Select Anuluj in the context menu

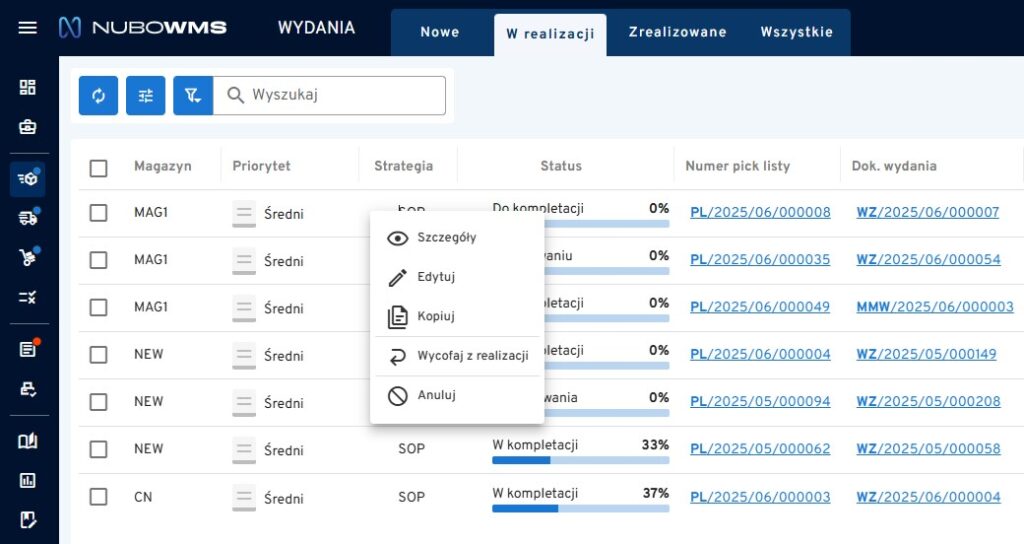pyautogui.click(x=436, y=395)
